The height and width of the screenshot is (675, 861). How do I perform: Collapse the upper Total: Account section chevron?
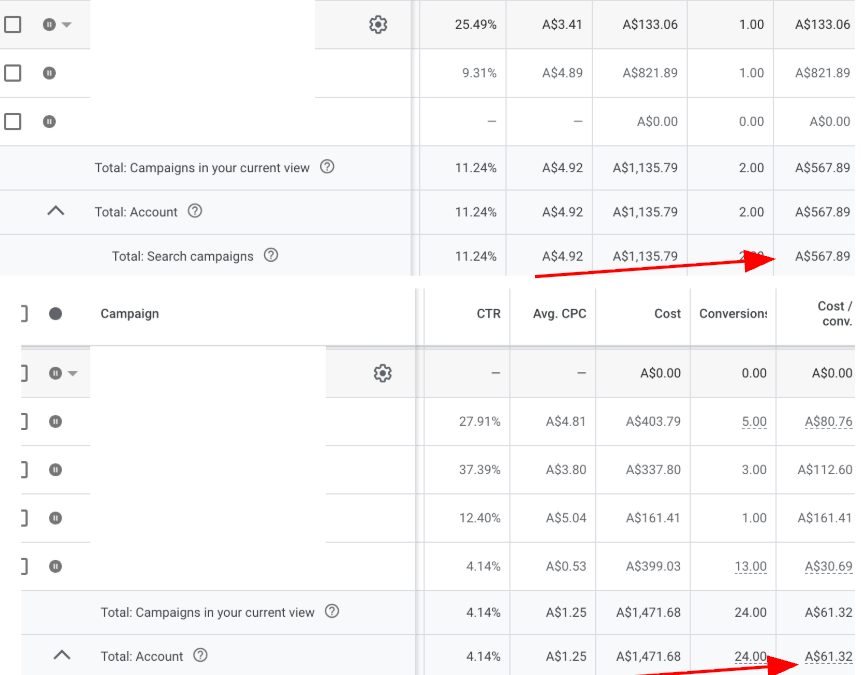pyautogui.click(x=56, y=211)
